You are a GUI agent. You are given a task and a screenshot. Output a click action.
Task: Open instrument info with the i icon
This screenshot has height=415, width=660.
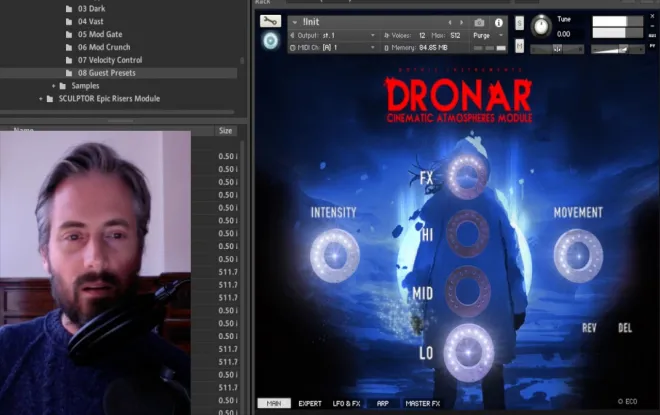point(498,22)
